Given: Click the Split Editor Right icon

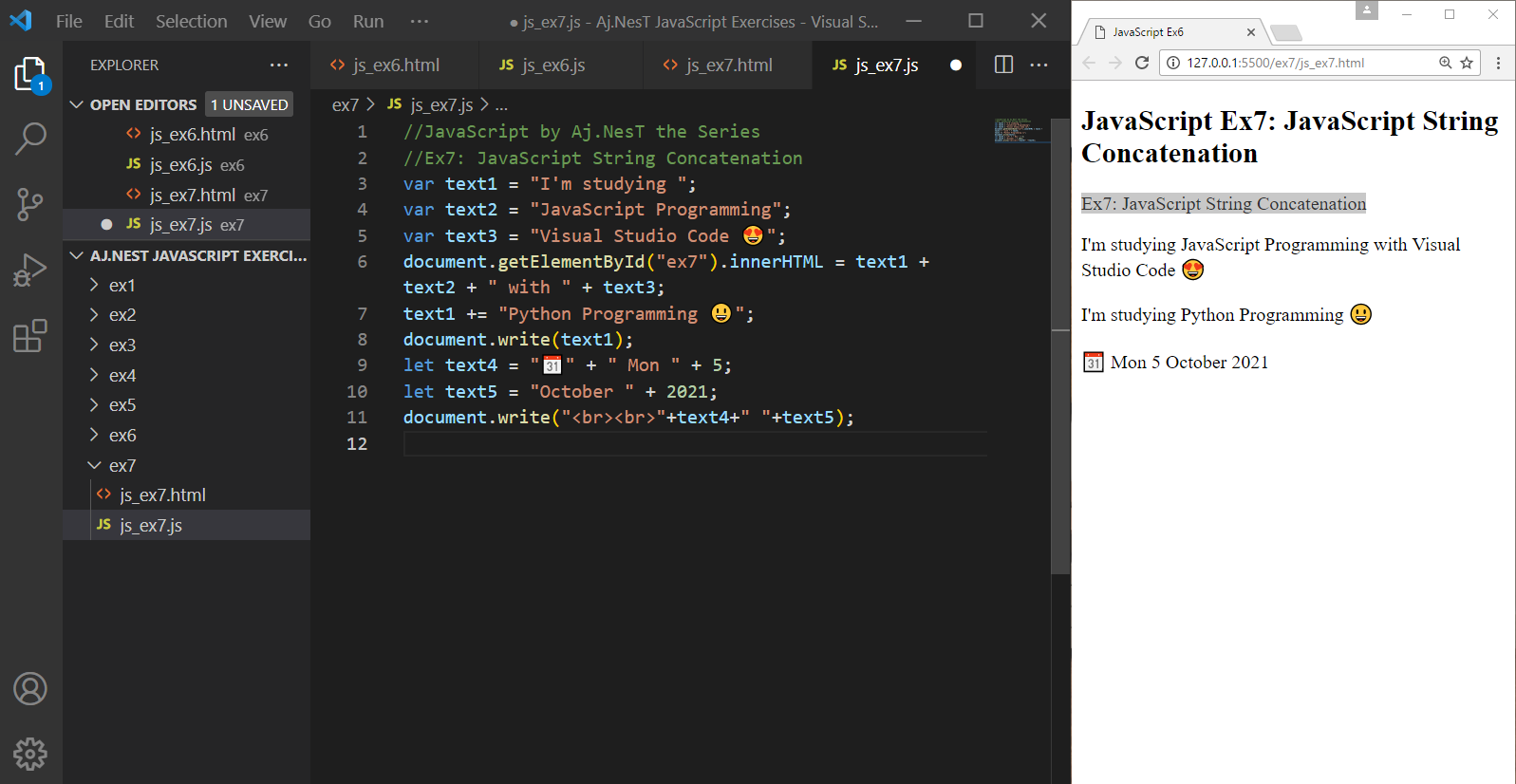Looking at the screenshot, I should (1003, 65).
